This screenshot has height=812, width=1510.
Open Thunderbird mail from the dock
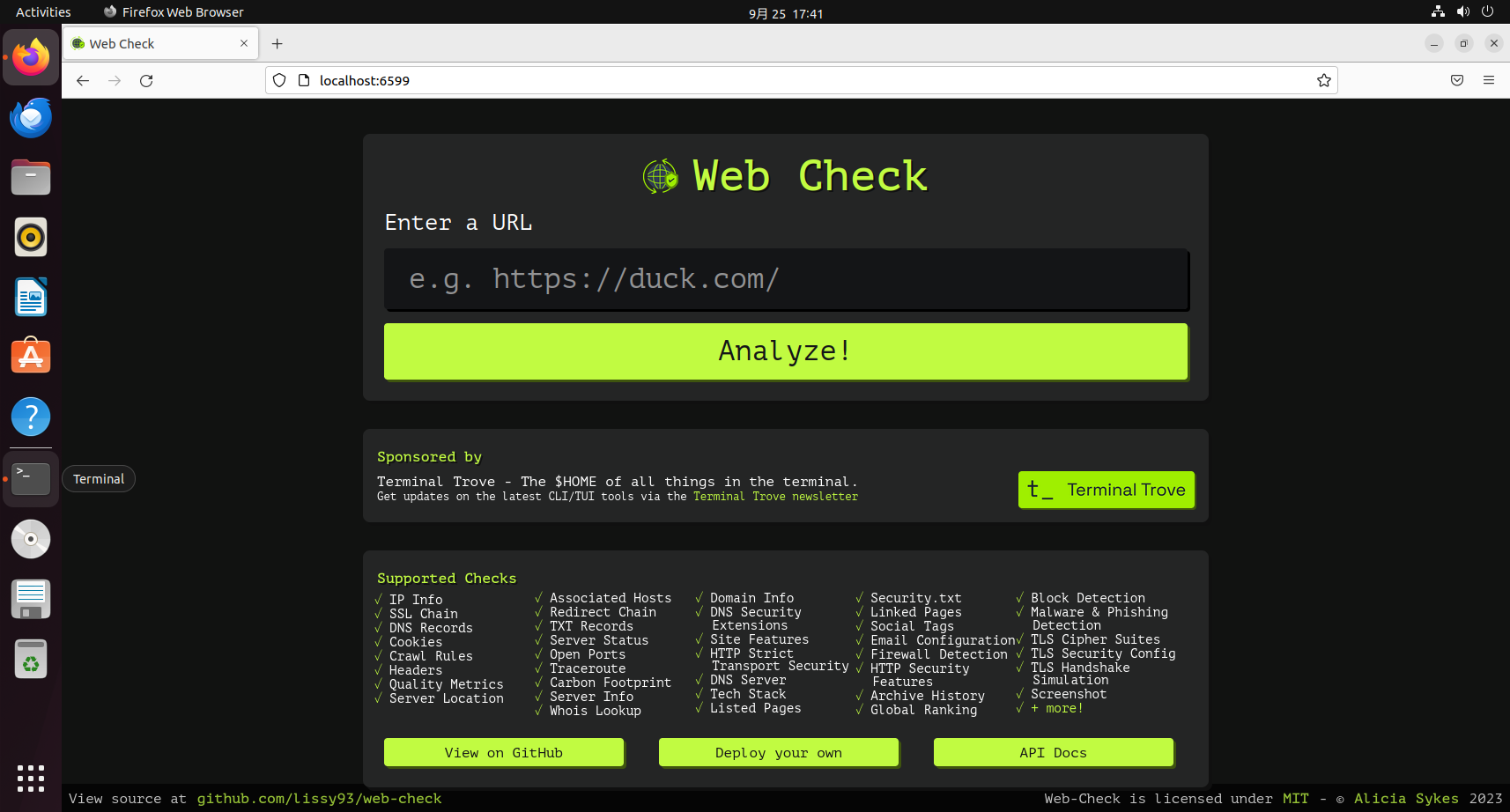tap(31, 118)
